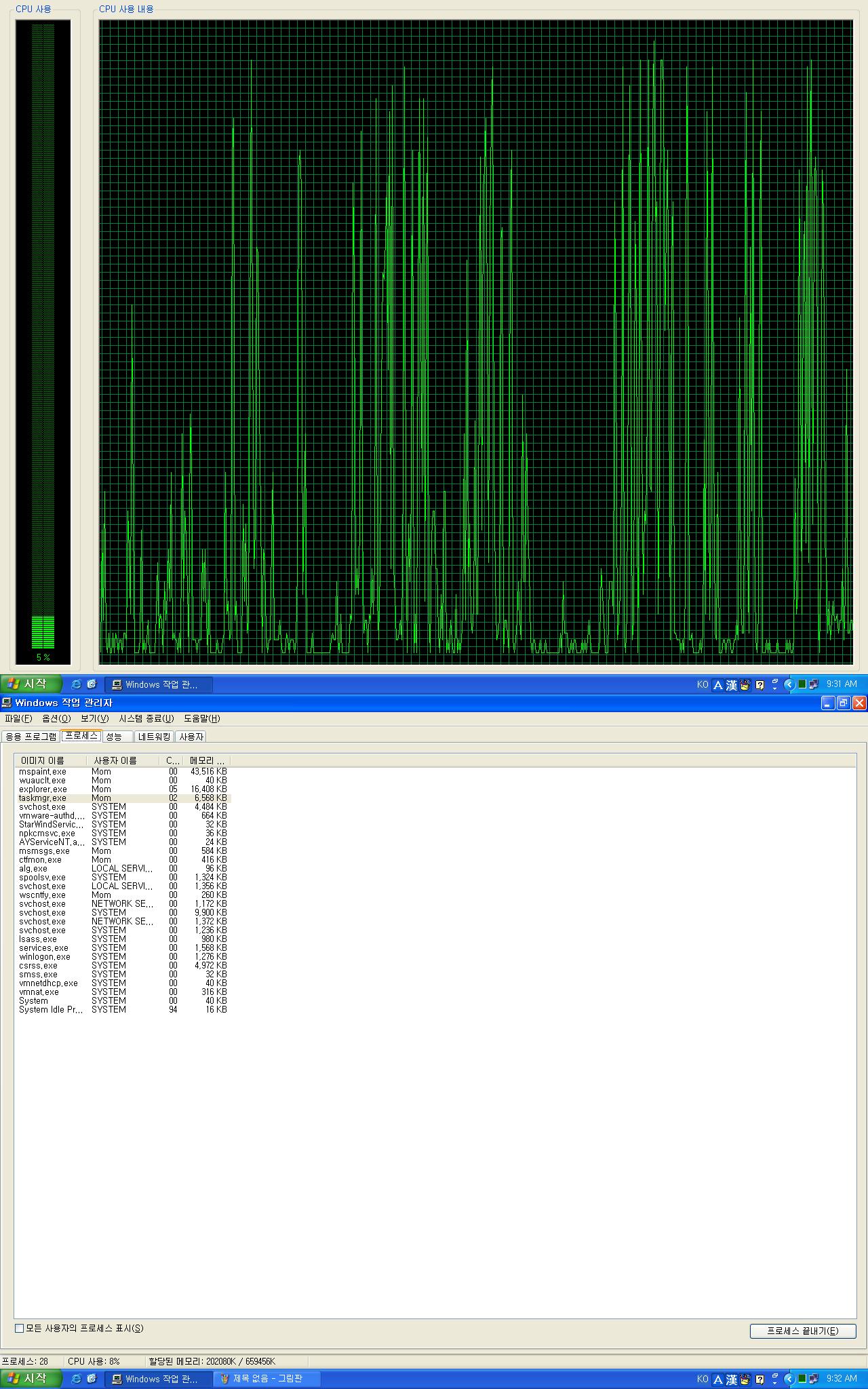868x1389 pixels.
Task: Click the green CPU tray icon by 9:32 AM
Action: click(802, 1379)
